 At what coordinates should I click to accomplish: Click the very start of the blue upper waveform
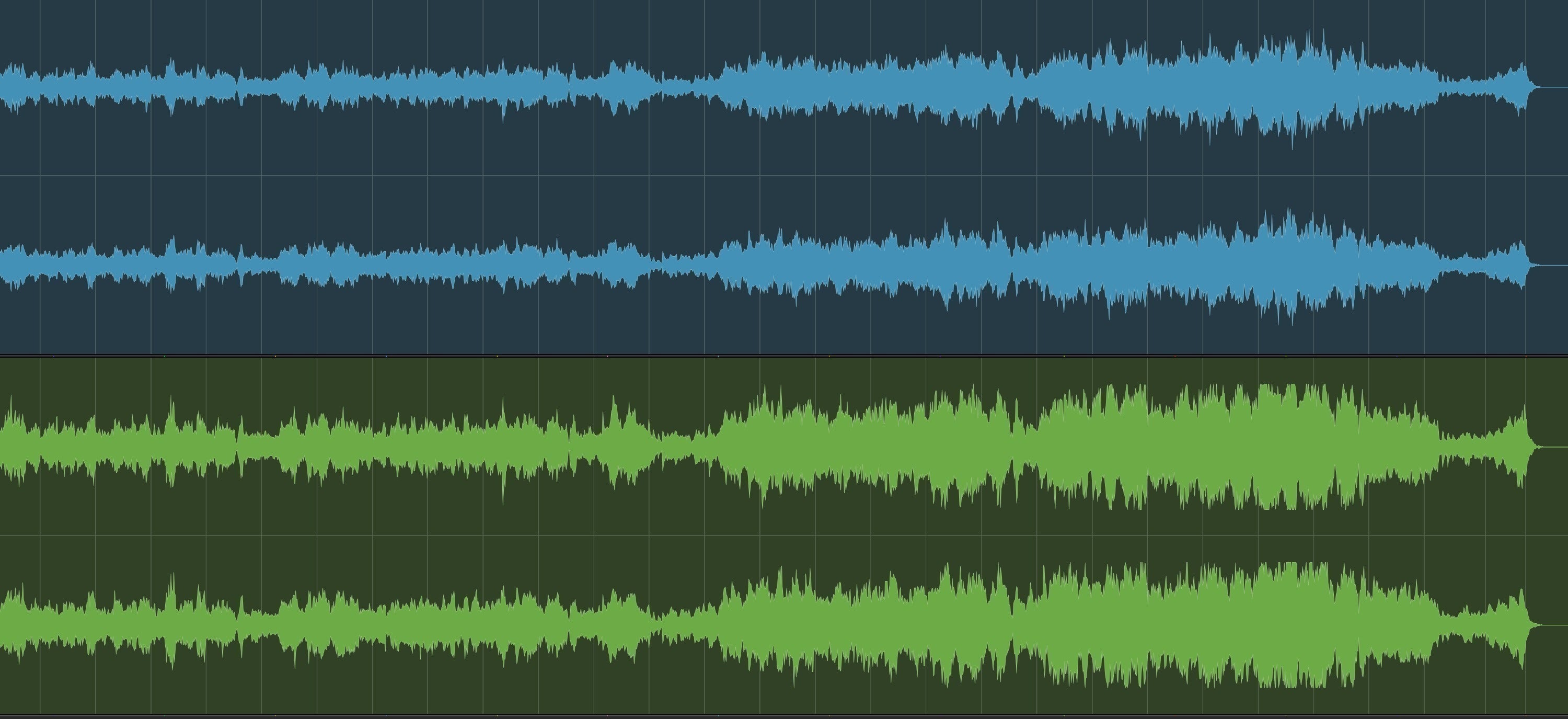pos(3,87)
